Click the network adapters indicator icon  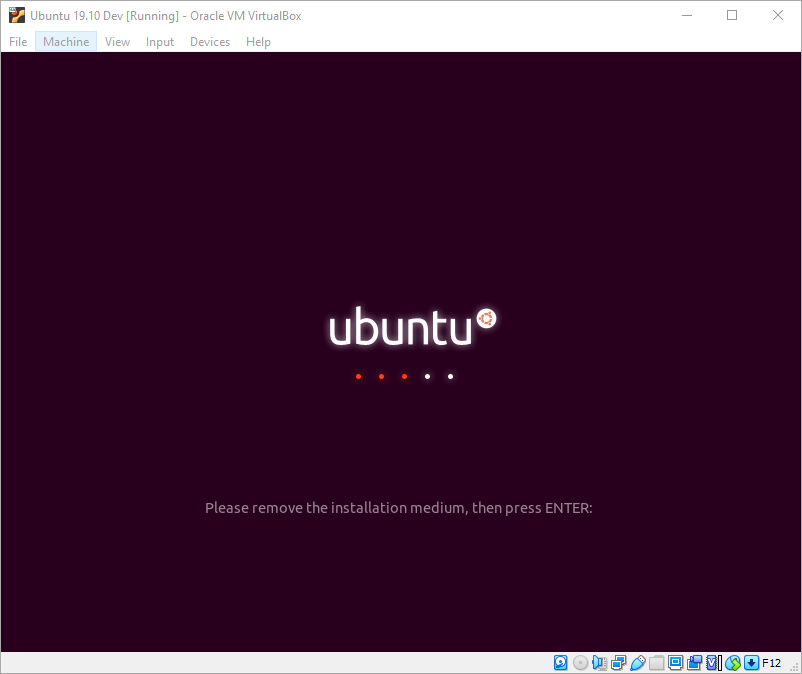tap(618, 663)
